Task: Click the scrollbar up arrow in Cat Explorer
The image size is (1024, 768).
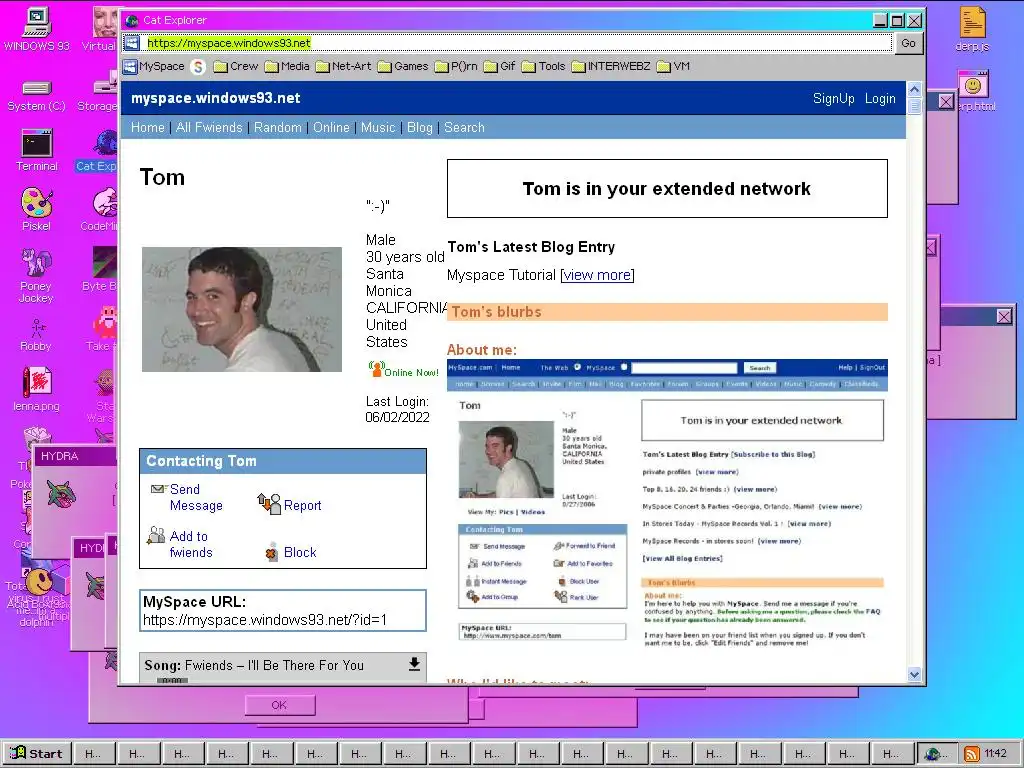Action: [914, 89]
